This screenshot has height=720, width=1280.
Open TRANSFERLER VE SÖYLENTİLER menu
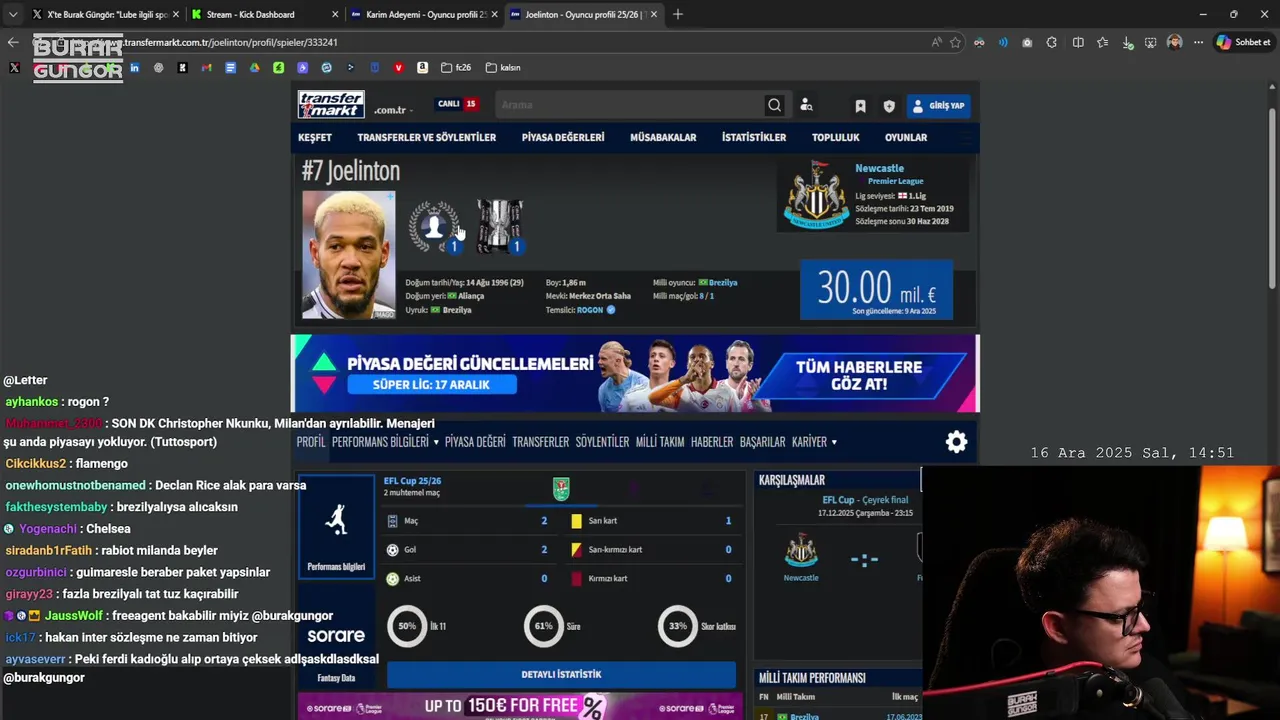coord(427,138)
